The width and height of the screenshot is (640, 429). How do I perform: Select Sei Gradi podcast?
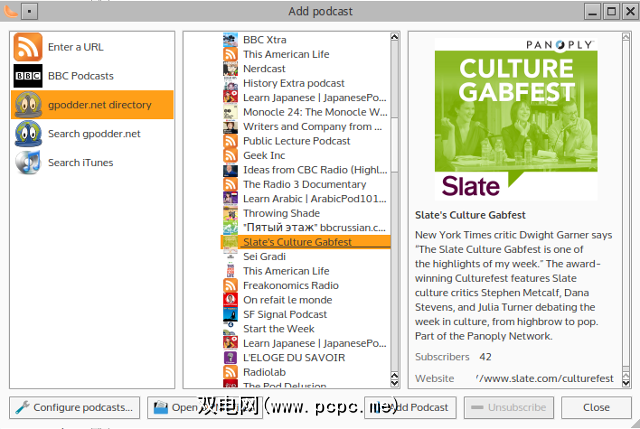click(x=306, y=257)
